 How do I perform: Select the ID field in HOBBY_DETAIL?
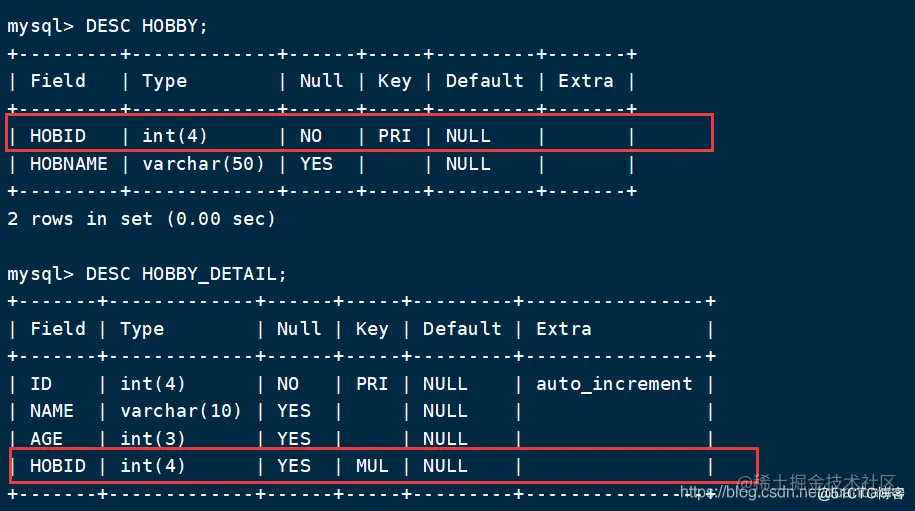tap(41, 384)
